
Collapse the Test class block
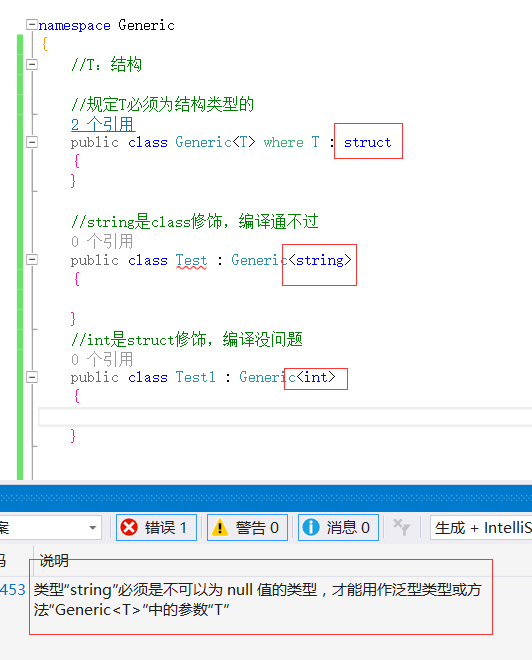pyautogui.click(x=32, y=260)
